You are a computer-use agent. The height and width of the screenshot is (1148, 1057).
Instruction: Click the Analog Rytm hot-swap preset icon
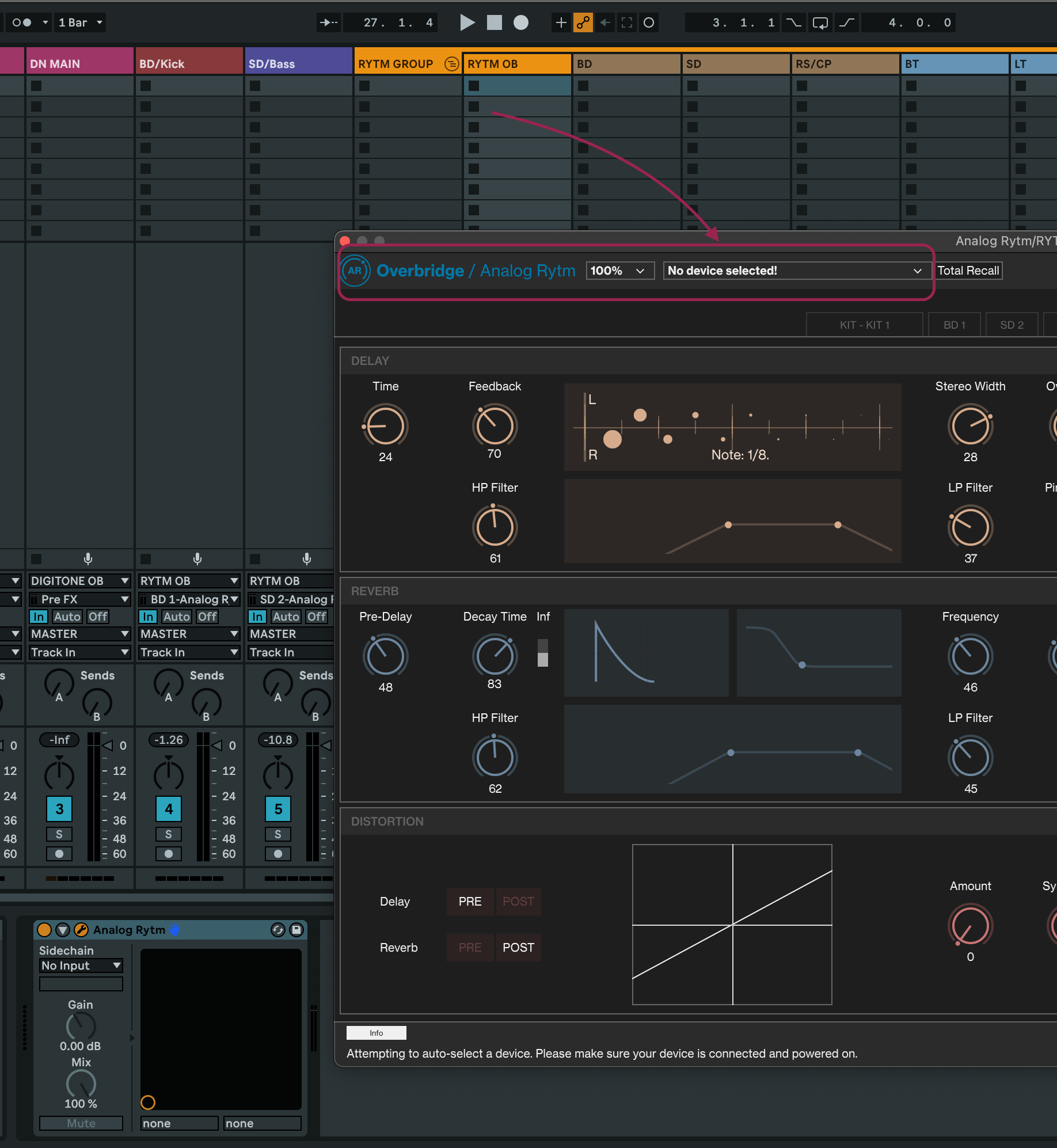click(277, 930)
